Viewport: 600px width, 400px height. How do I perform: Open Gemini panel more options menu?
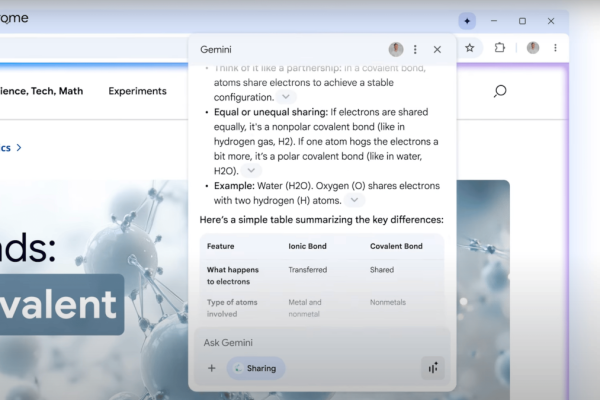415,49
